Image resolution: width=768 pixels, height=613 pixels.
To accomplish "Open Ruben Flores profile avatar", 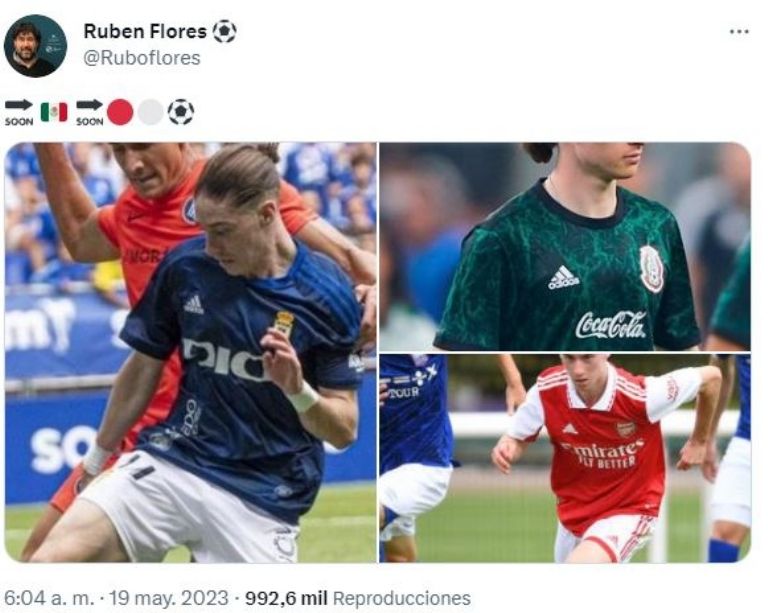I will click(35, 46).
